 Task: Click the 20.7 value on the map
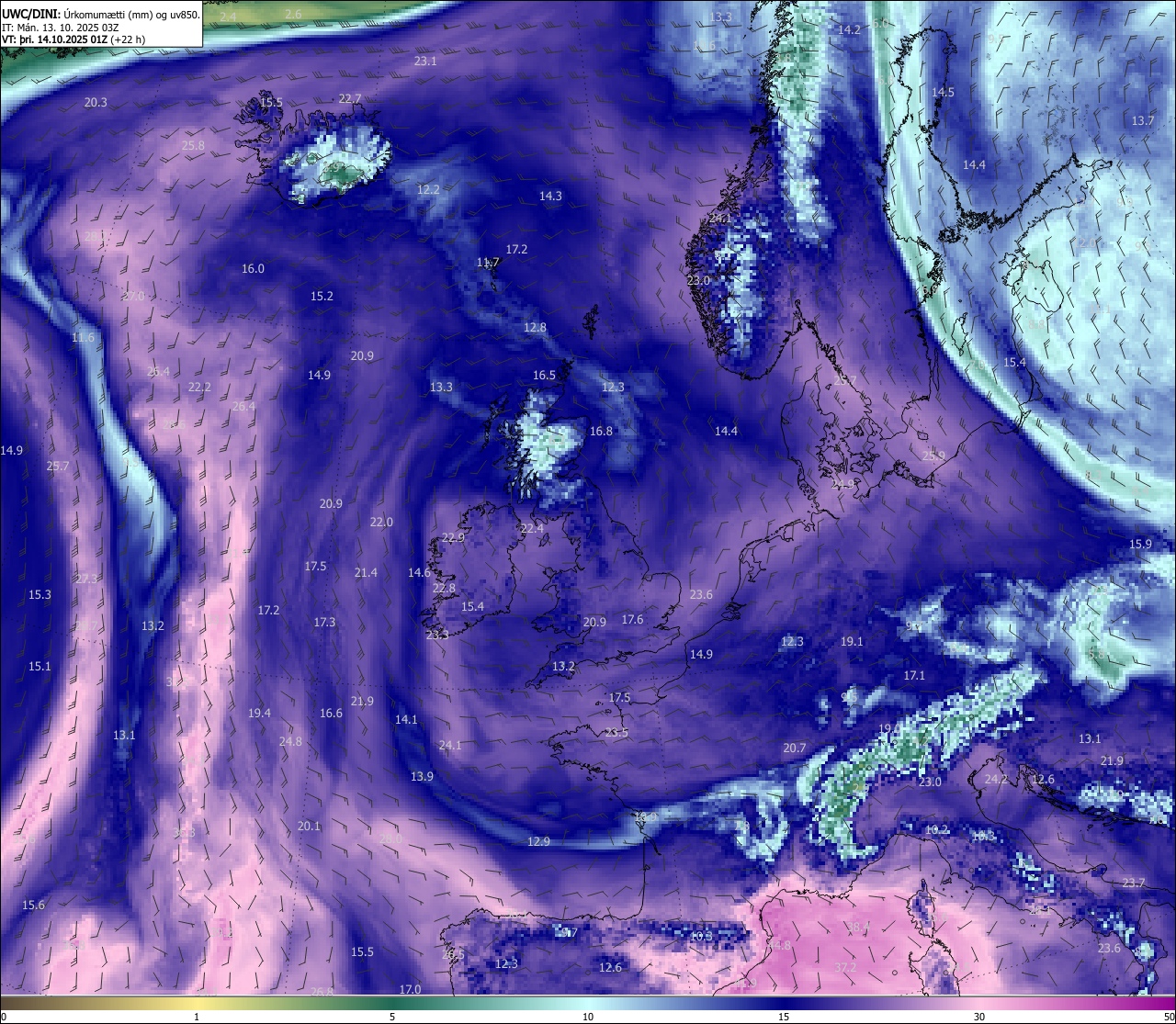click(x=795, y=748)
